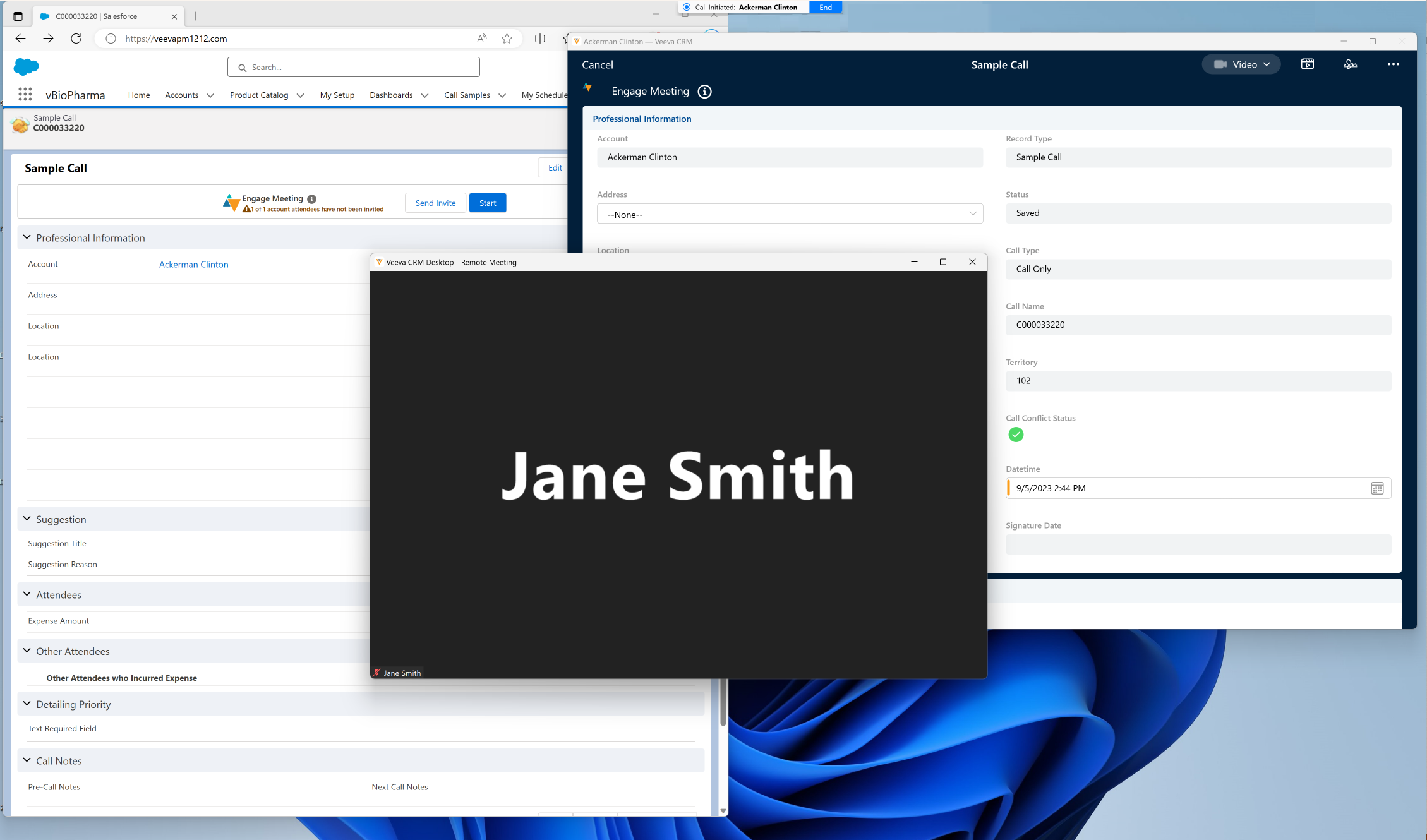The height and width of the screenshot is (840, 1427).
Task: Open the Address dropdown showing --None--
Action: tap(790, 214)
